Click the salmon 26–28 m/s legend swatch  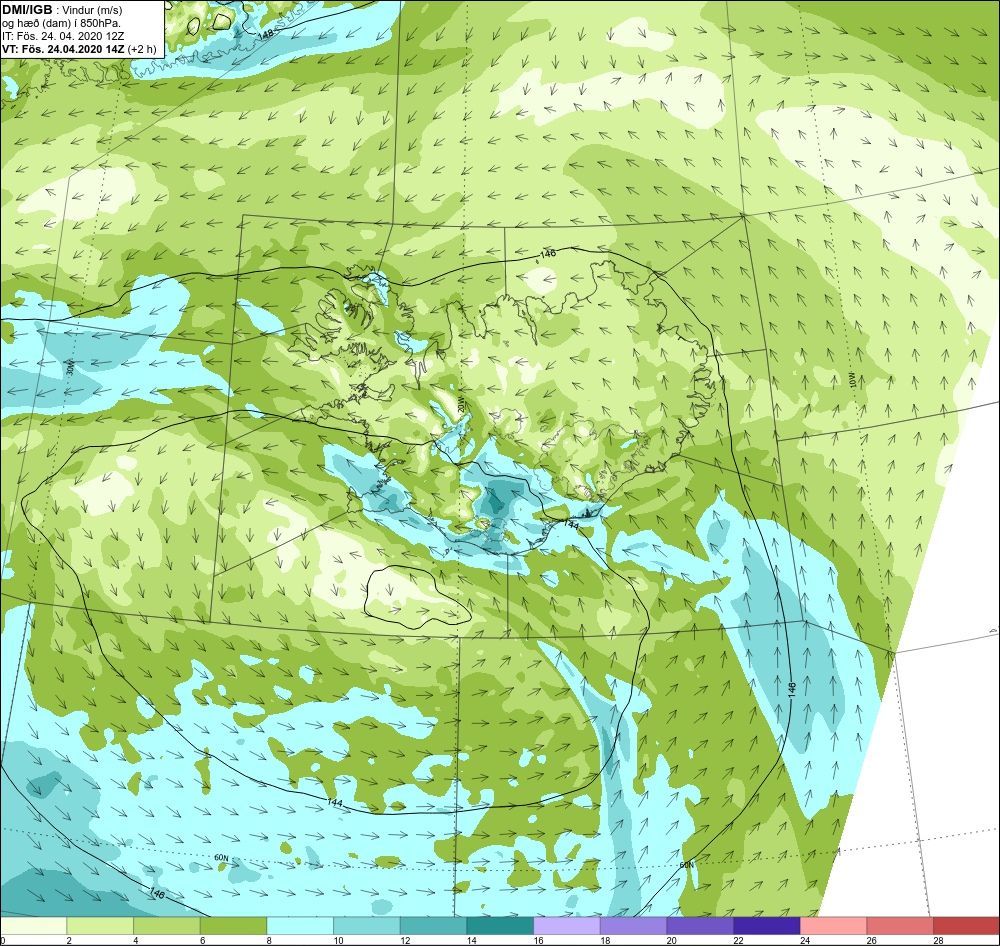(x=900, y=925)
